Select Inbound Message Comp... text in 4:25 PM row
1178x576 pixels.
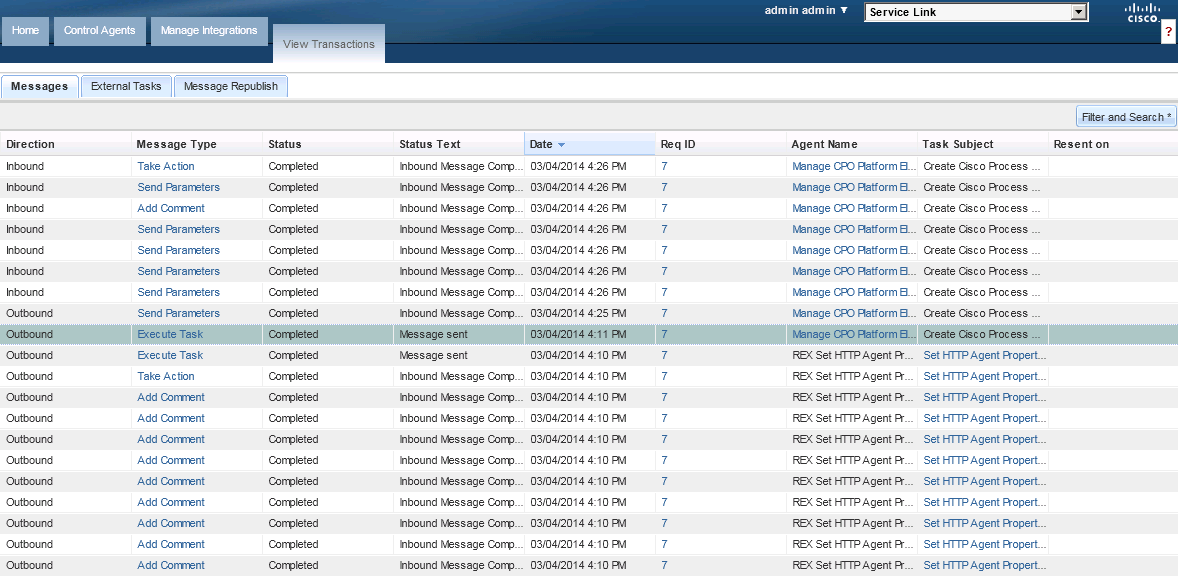point(461,313)
